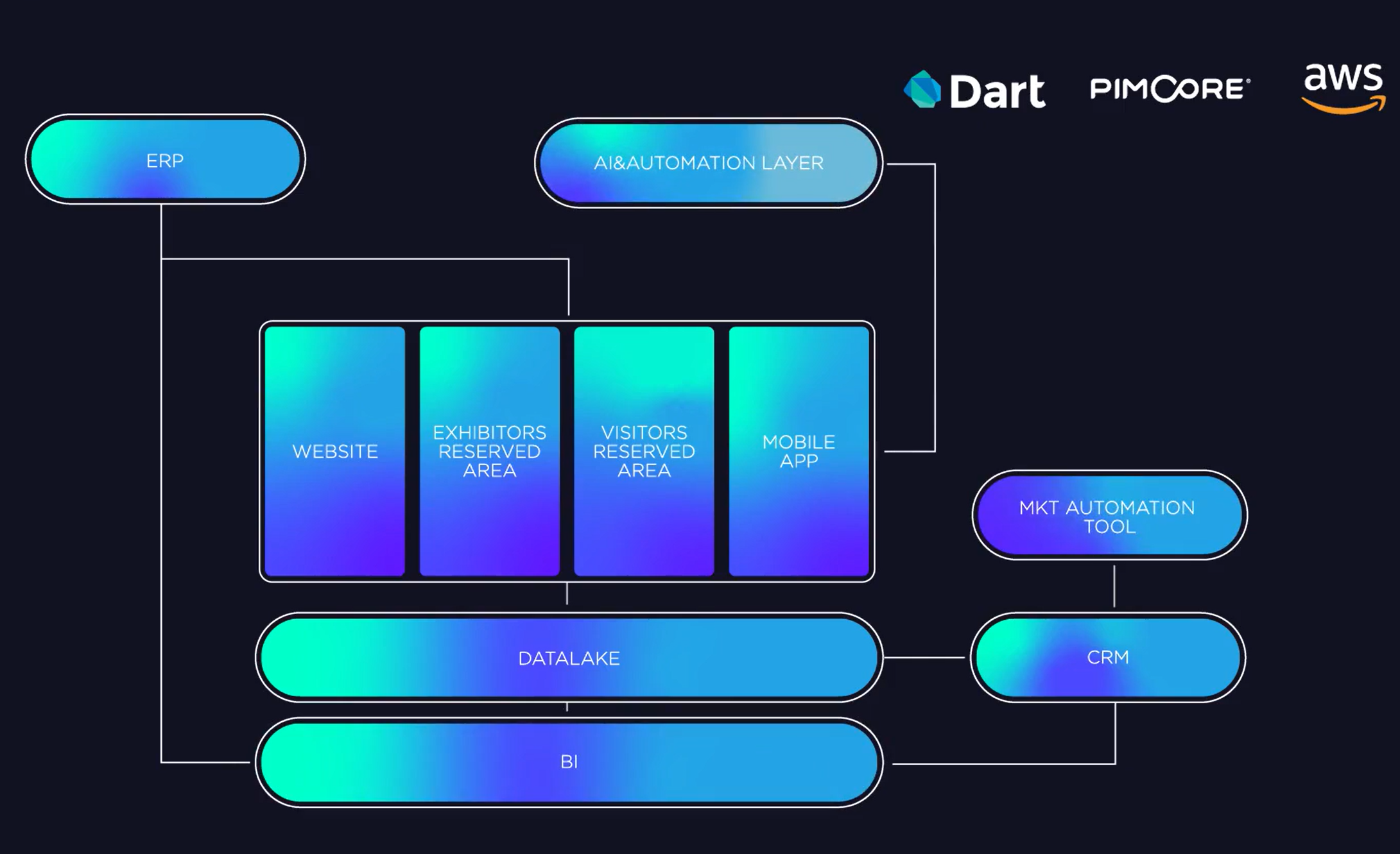This screenshot has width=1400, height=854.
Task: Select the MKT Automation Tool block
Action: pos(1109,516)
